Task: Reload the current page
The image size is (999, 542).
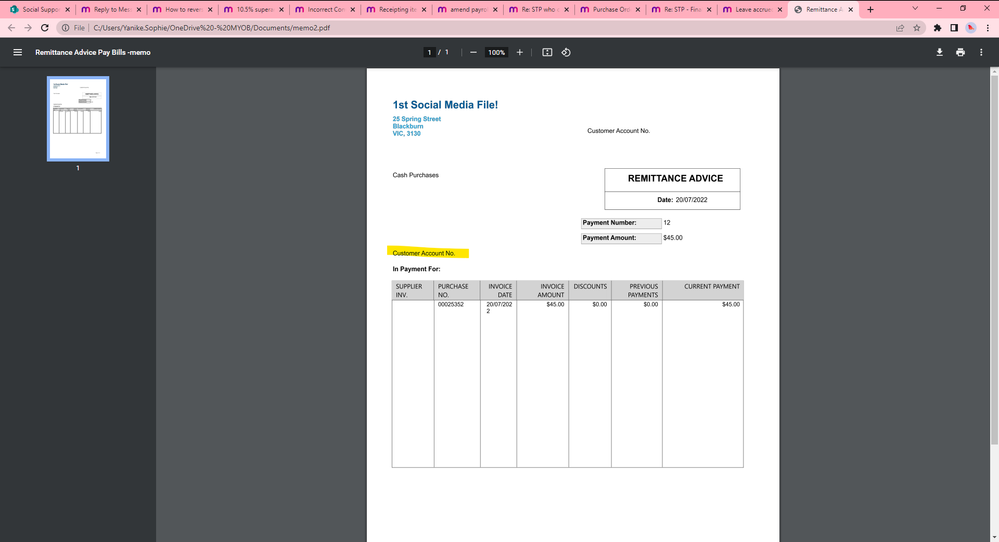Action: (45, 28)
